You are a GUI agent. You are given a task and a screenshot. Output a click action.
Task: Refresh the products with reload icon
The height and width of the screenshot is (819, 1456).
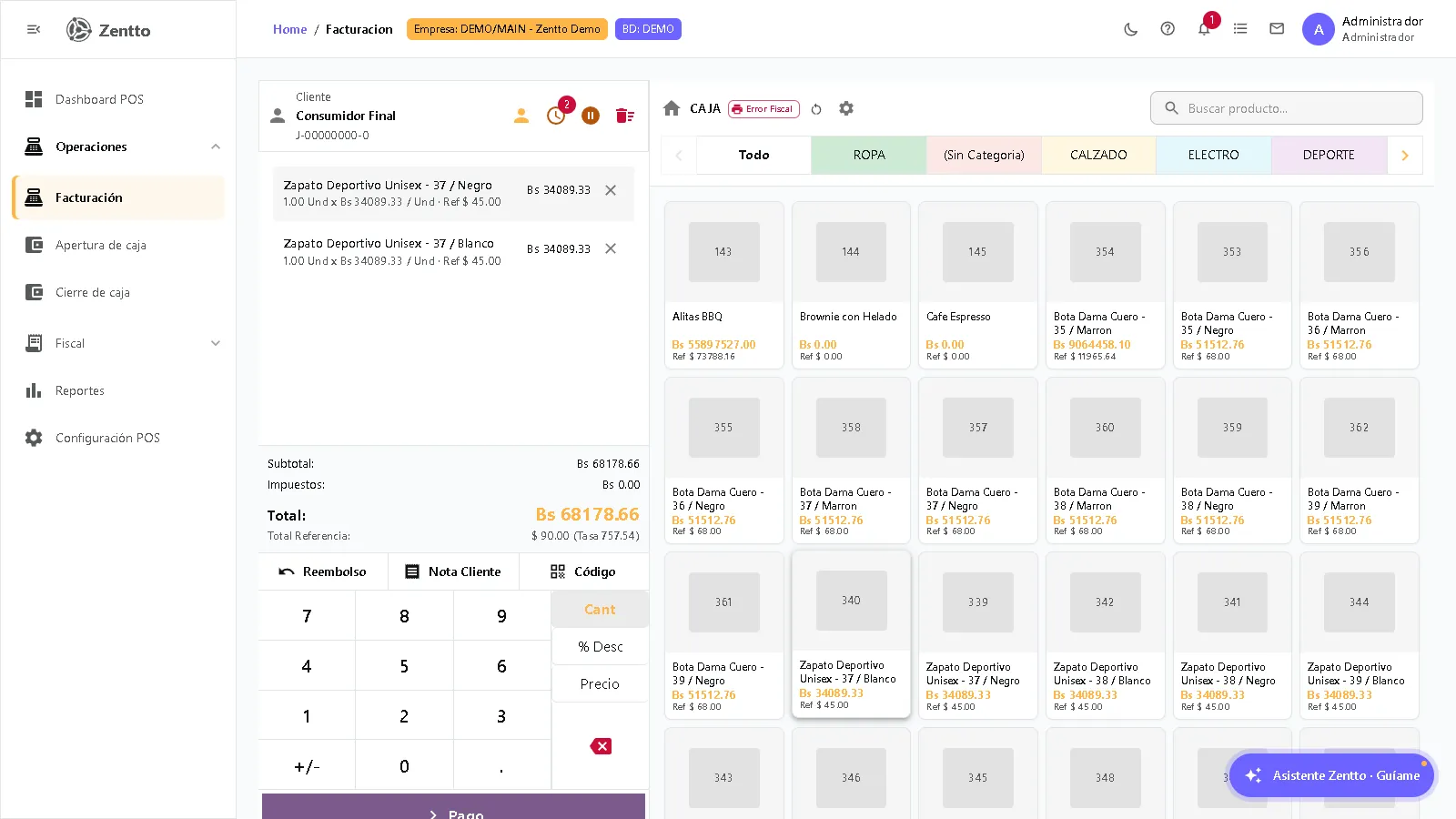pos(816,109)
